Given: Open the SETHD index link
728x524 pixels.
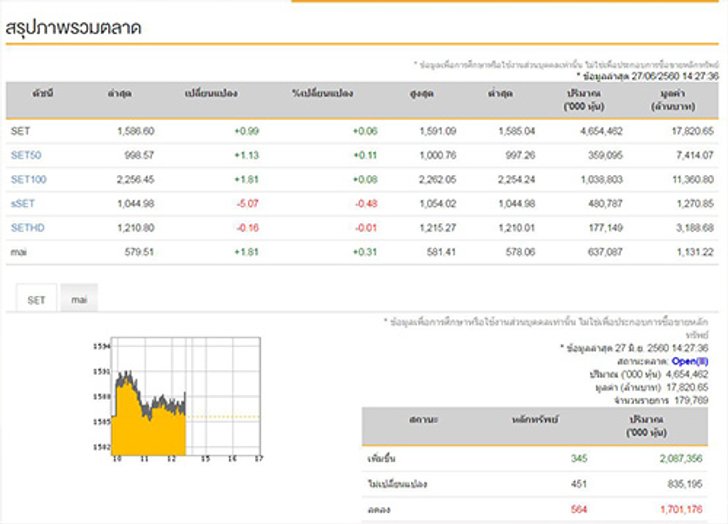Looking at the screenshot, I should 28,227.
